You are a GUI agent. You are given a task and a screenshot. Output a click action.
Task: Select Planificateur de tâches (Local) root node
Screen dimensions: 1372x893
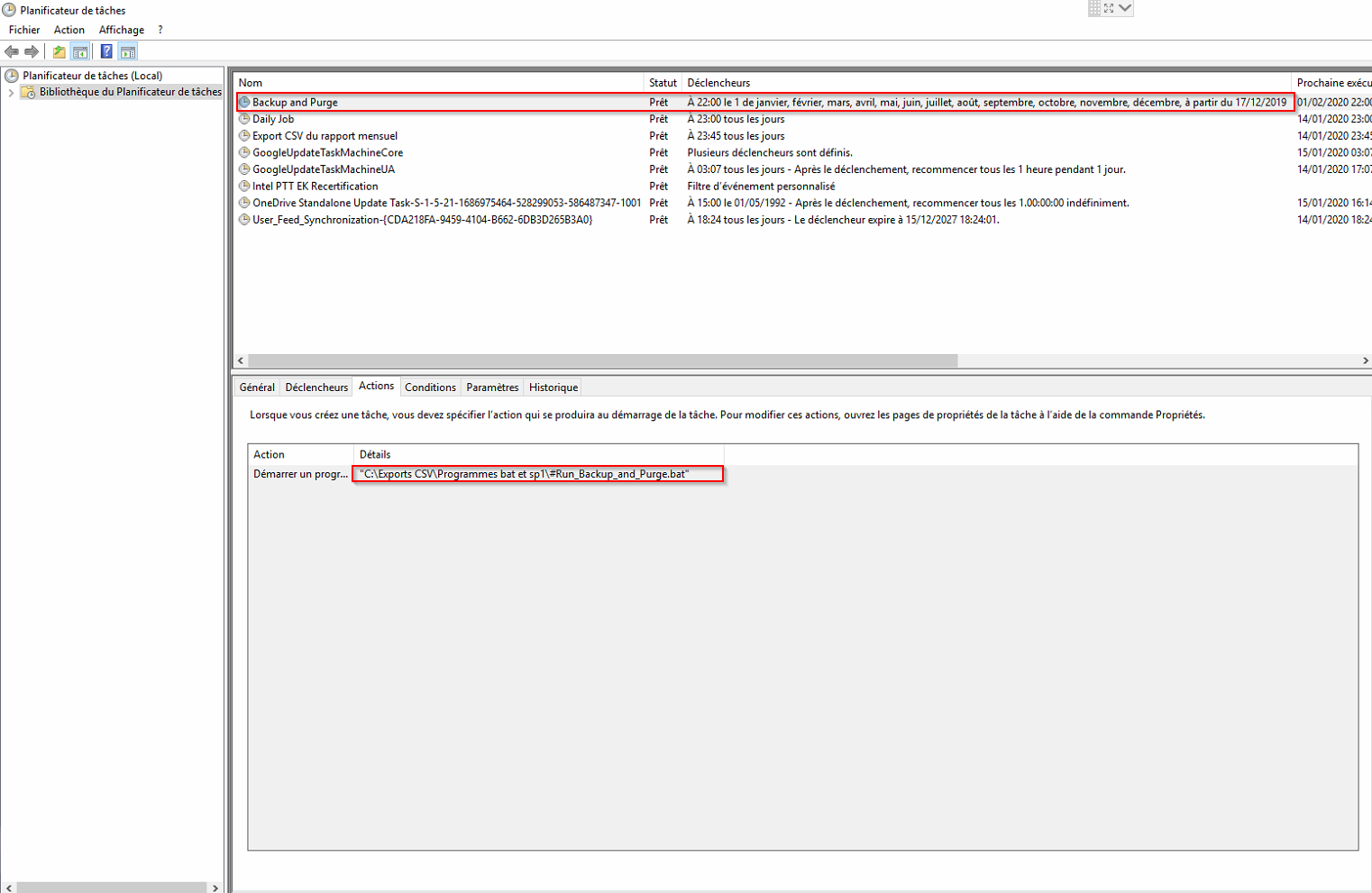[x=92, y=76]
